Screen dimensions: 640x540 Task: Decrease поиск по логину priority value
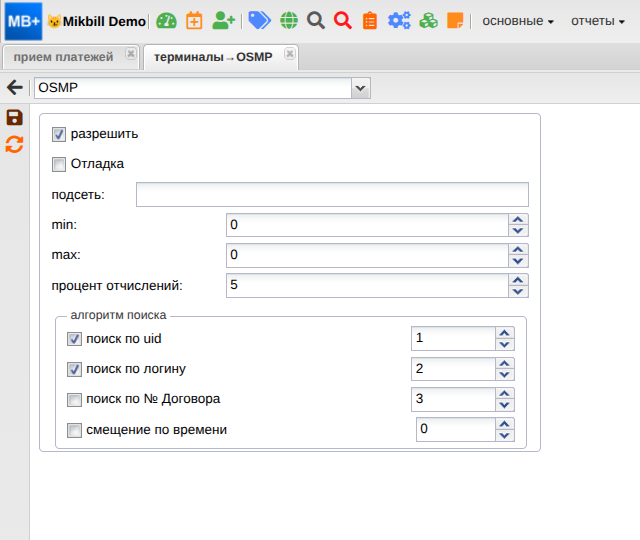pos(505,375)
